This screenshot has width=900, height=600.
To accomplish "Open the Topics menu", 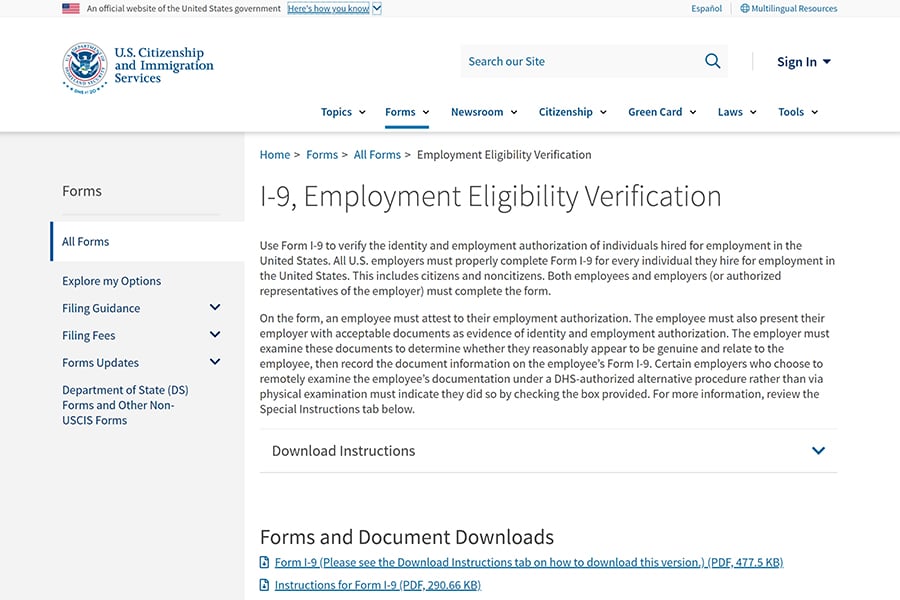I will click(x=343, y=112).
